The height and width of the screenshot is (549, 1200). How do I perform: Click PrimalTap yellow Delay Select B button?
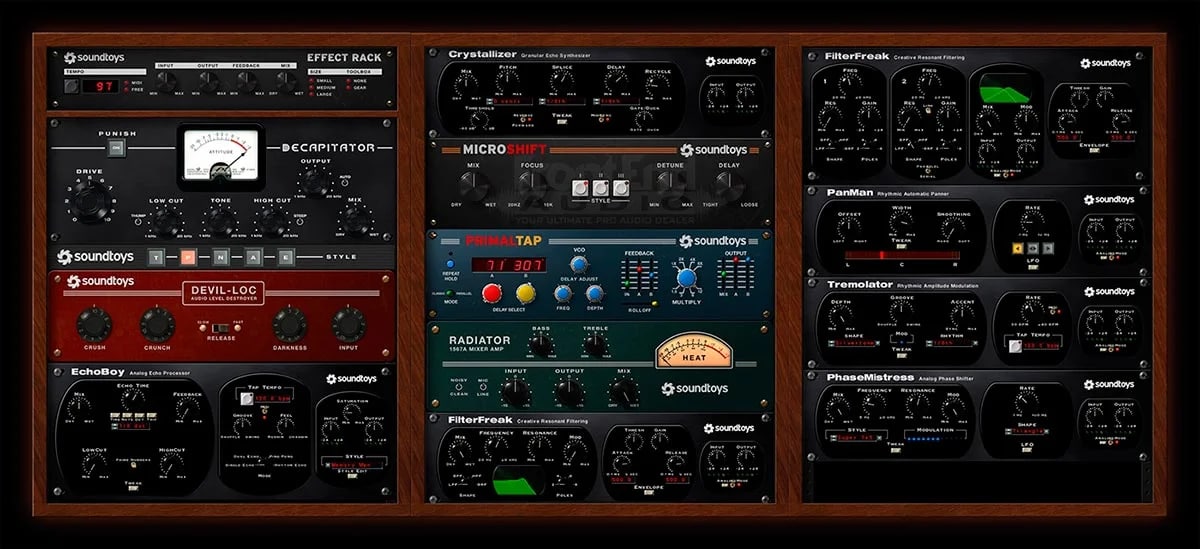click(525, 292)
